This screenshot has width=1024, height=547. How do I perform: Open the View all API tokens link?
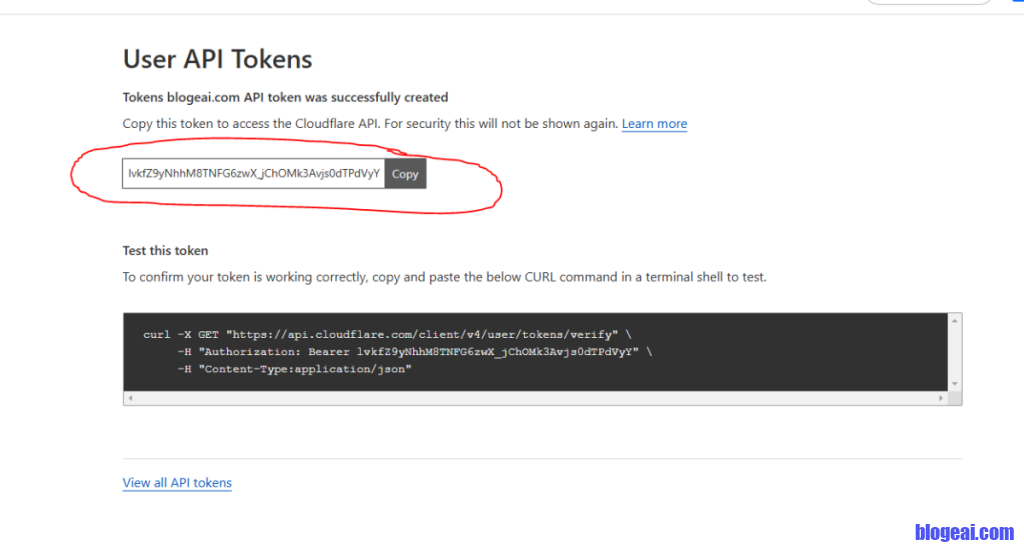click(177, 483)
